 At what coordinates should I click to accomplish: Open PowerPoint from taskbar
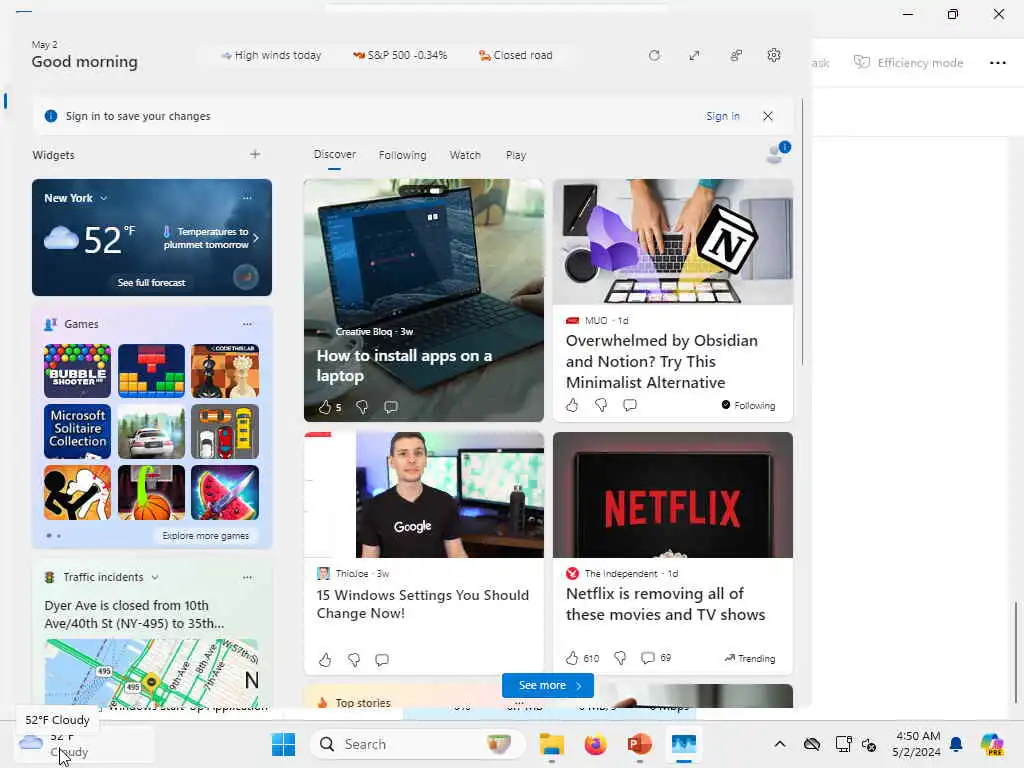pyautogui.click(x=639, y=744)
